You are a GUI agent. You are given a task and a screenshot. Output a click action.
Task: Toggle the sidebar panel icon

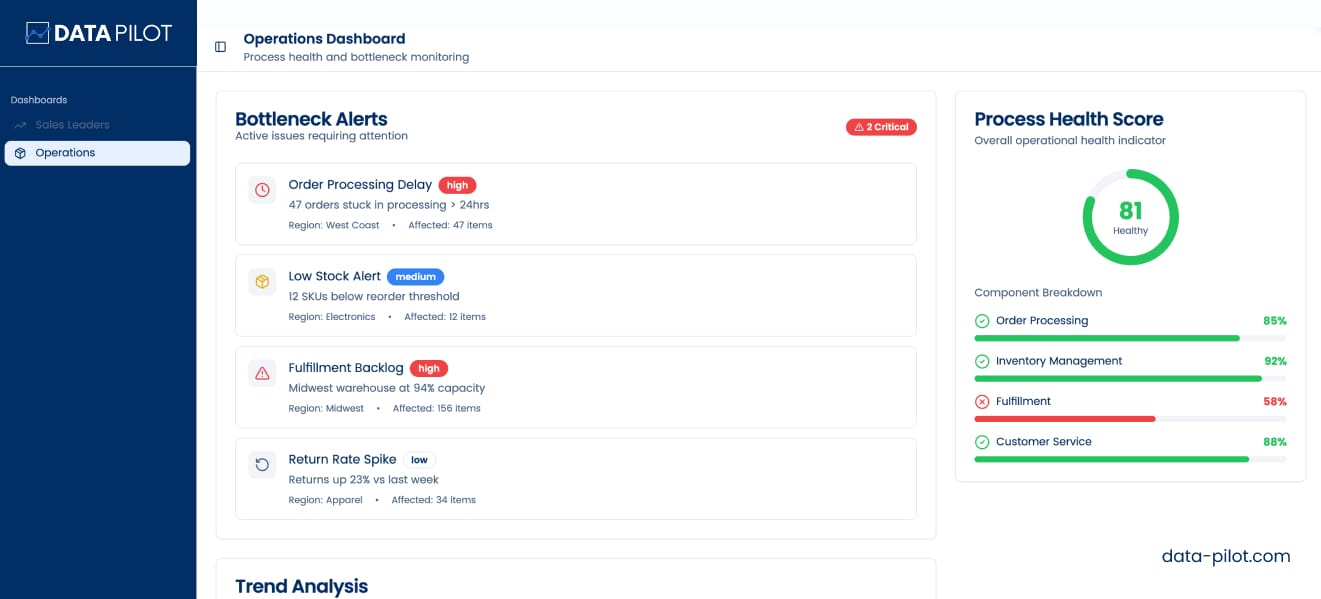[x=220, y=47]
